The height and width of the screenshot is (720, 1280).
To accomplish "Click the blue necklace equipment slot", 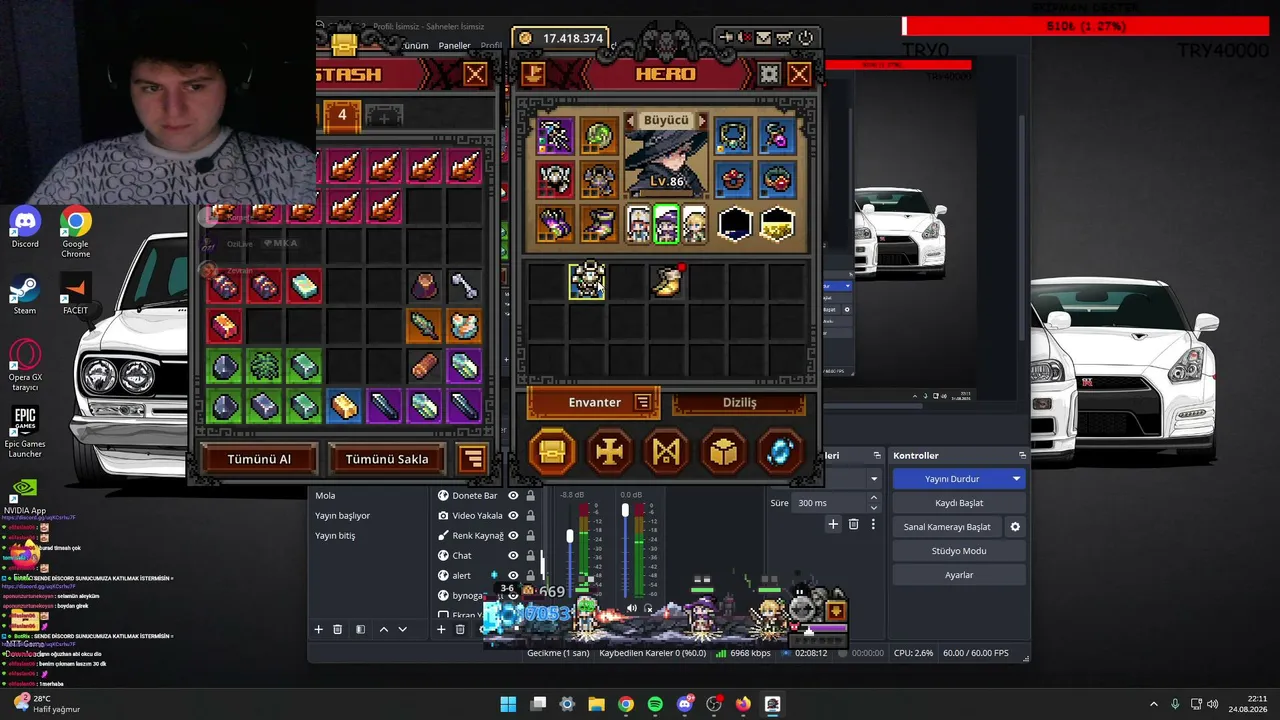I will 733,136.
